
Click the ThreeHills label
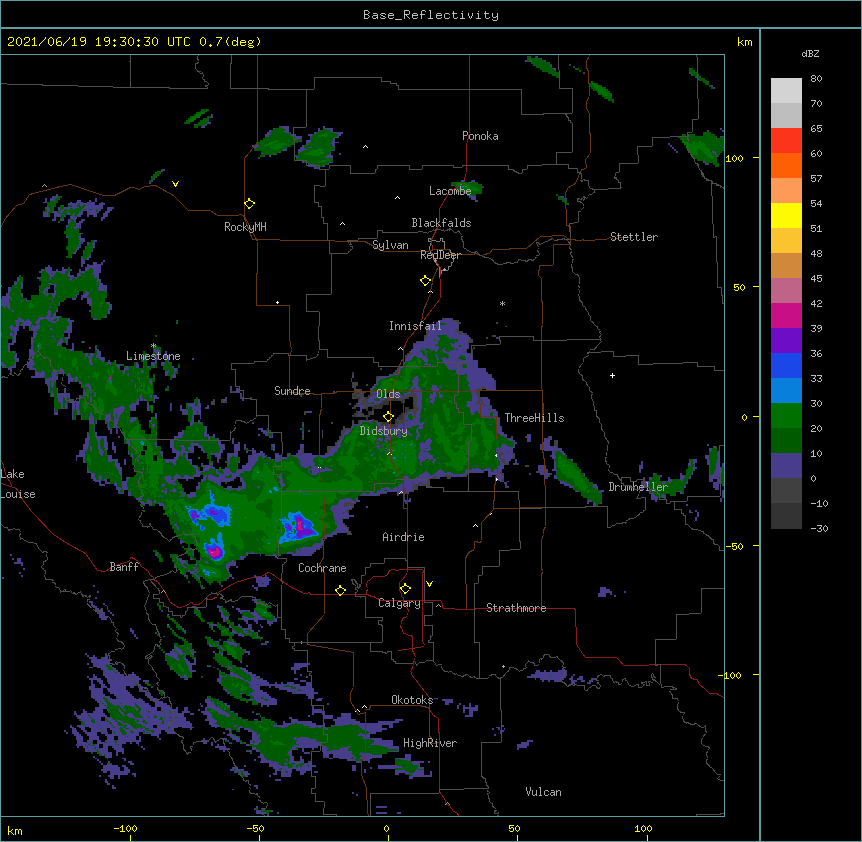534,418
